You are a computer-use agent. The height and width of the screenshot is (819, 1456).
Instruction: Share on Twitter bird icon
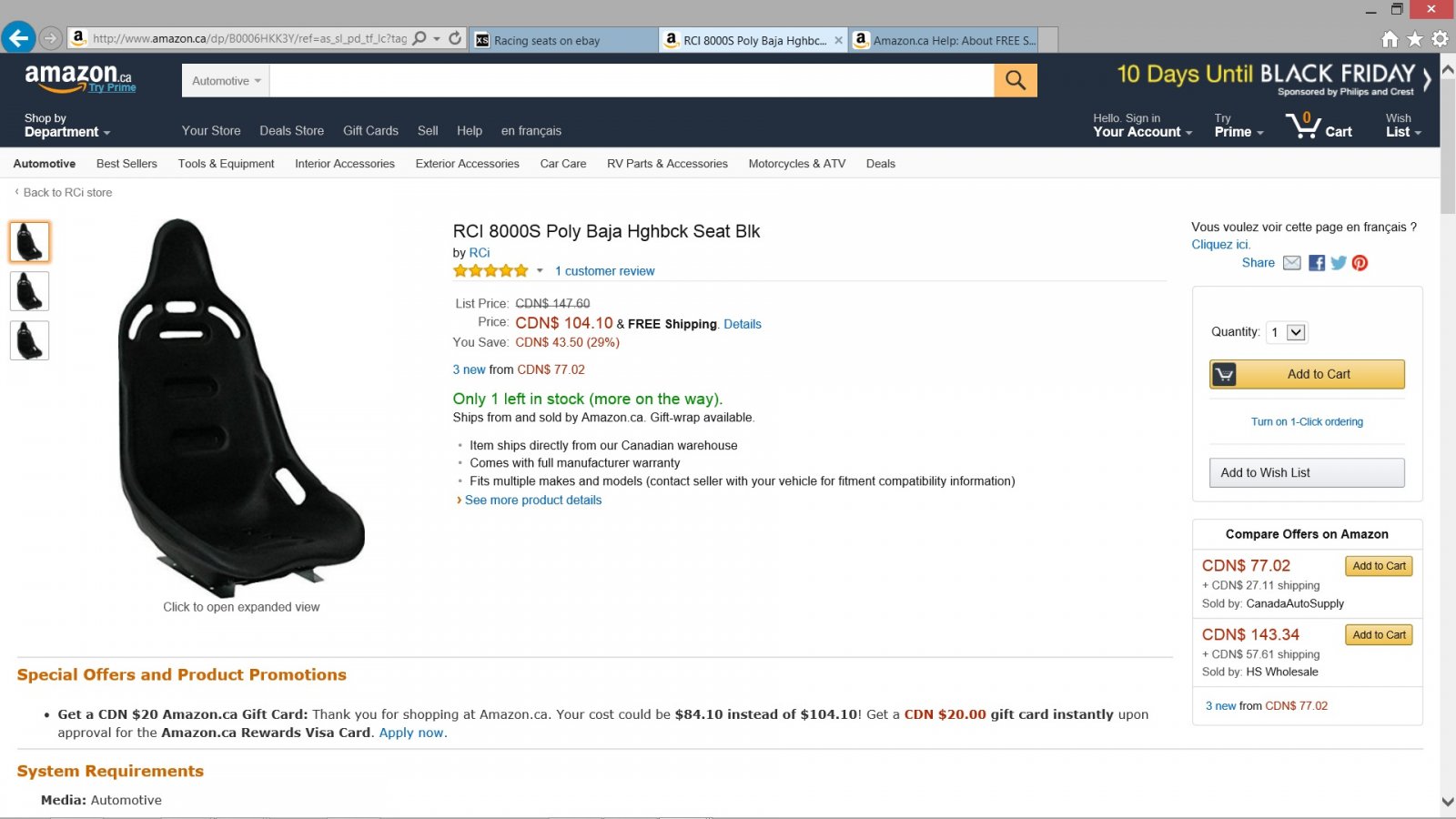(1339, 263)
